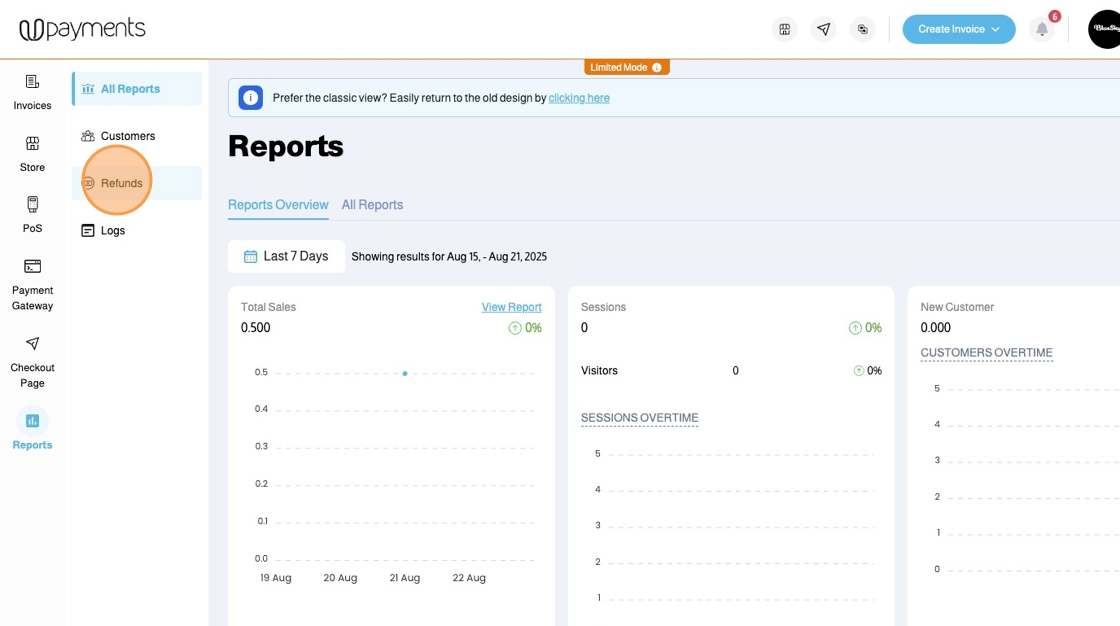Click the notifications bell icon
1120x626 pixels.
pyautogui.click(x=1041, y=29)
